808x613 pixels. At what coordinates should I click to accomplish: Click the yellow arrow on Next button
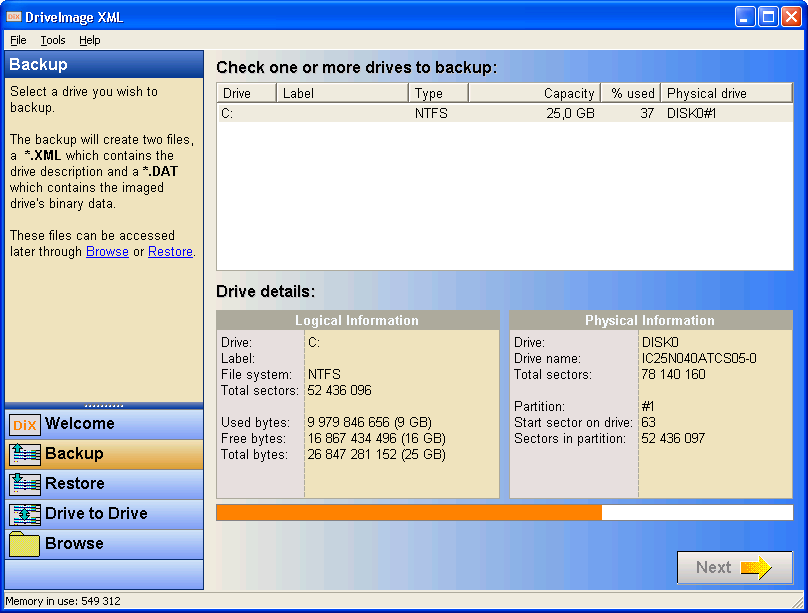point(755,567)
